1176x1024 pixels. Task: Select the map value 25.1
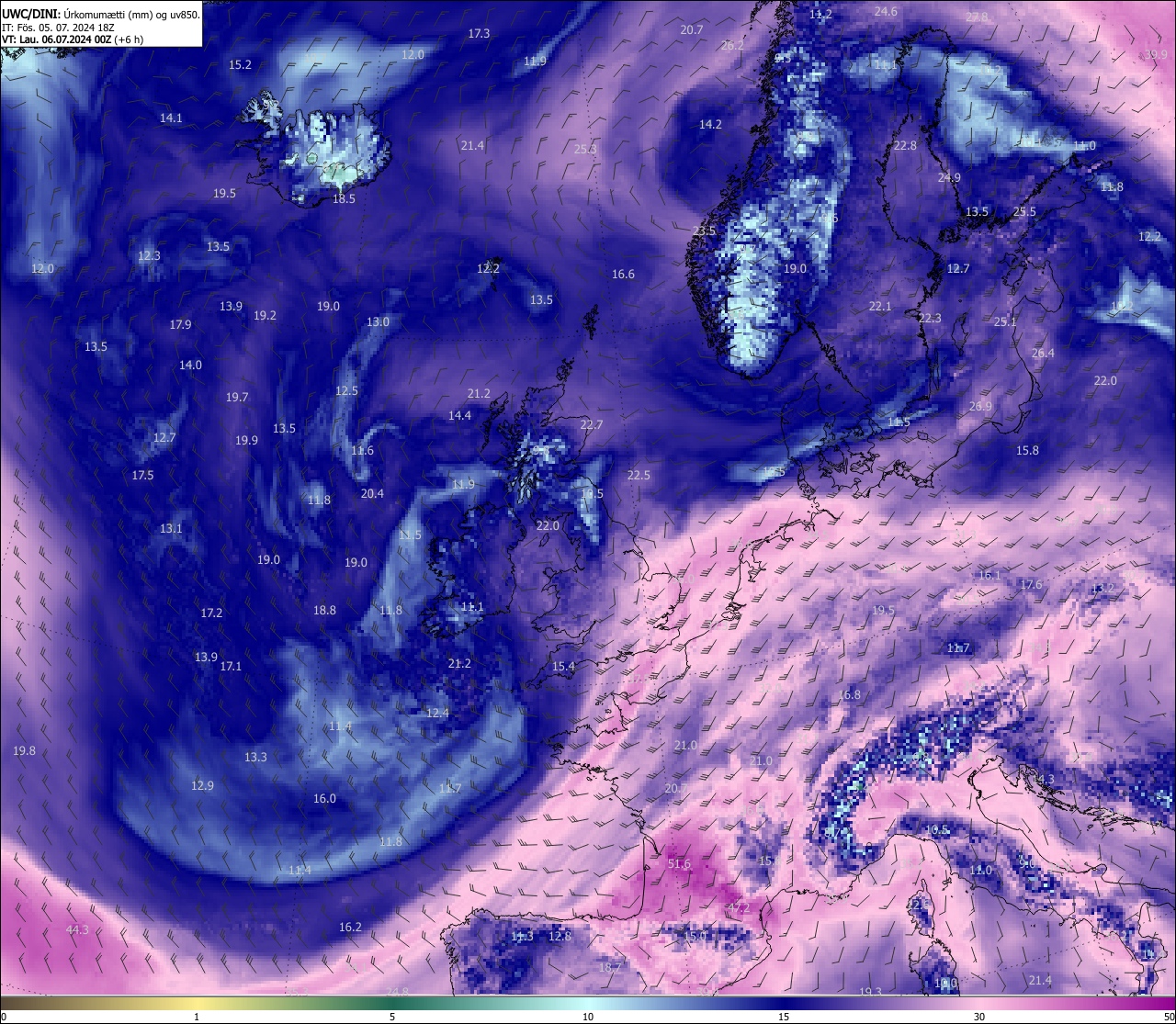1005,322
